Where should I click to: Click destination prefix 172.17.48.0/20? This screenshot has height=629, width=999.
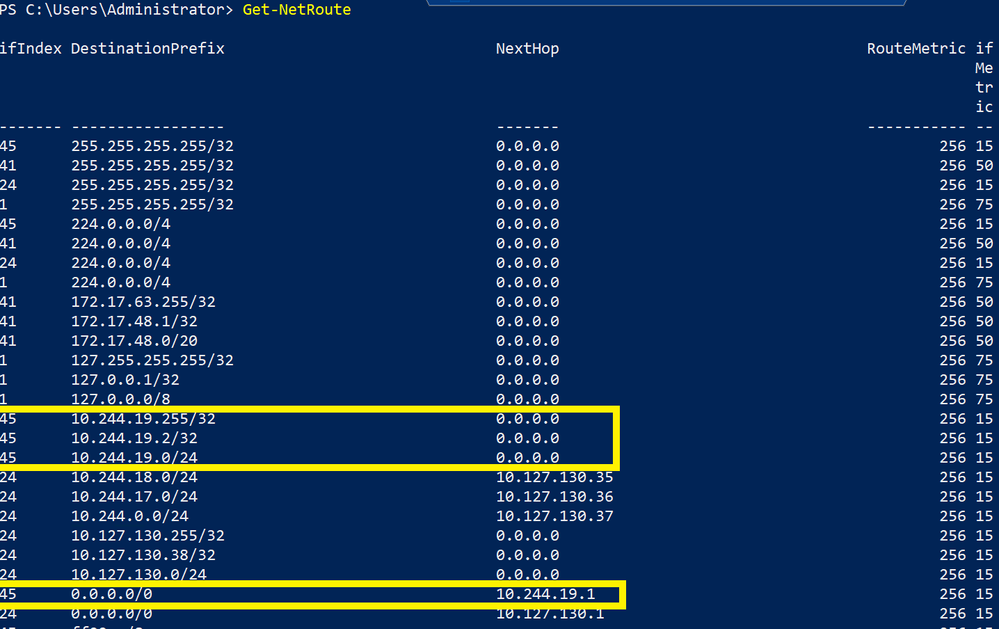(134, 341)
